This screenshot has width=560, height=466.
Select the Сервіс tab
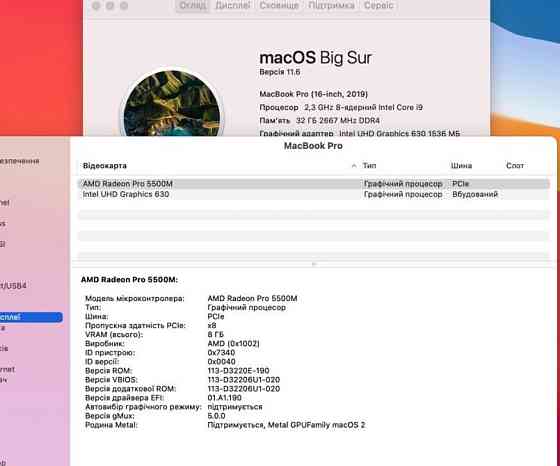(379, 6)
